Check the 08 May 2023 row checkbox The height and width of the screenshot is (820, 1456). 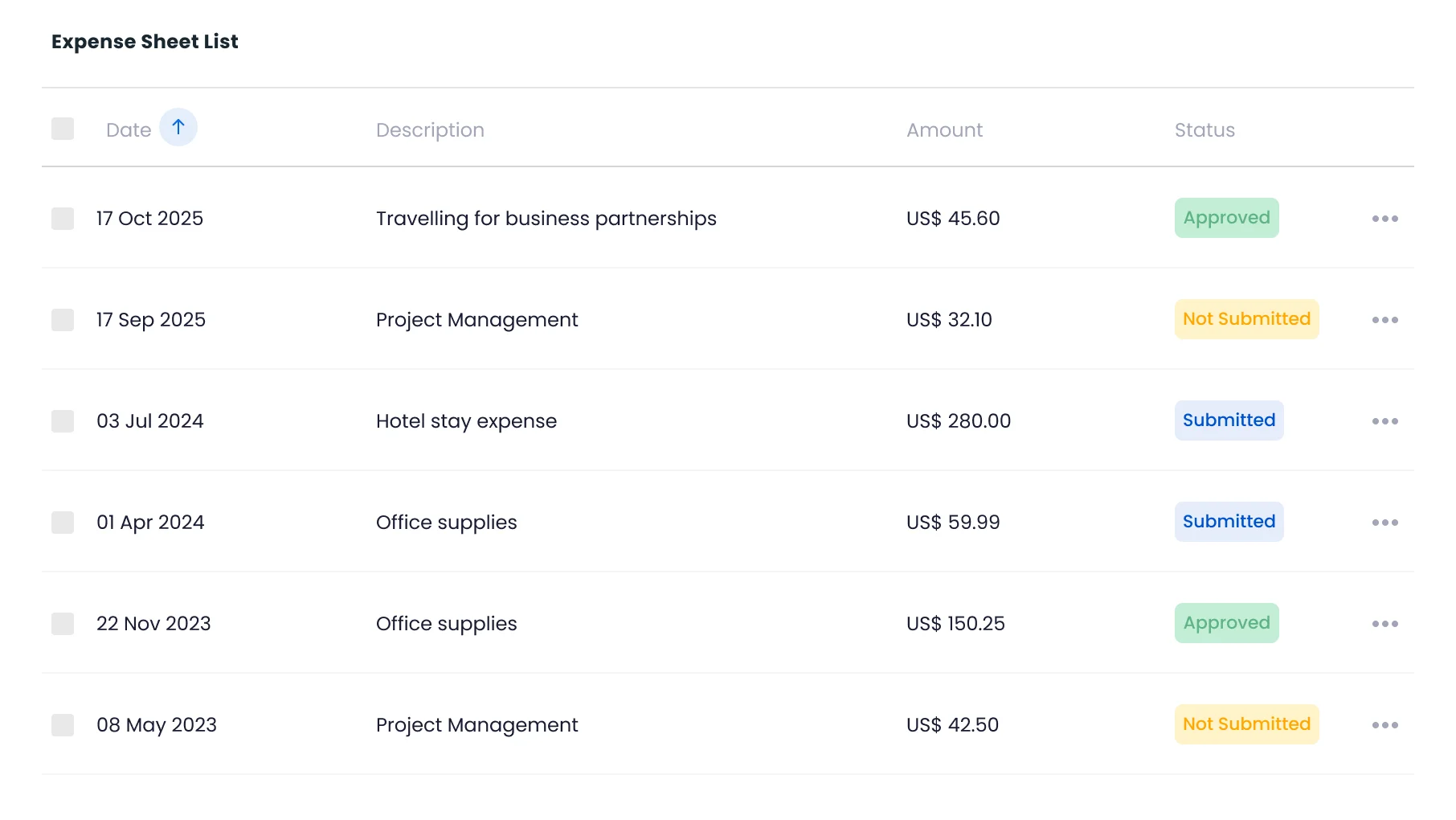[63, 725]
